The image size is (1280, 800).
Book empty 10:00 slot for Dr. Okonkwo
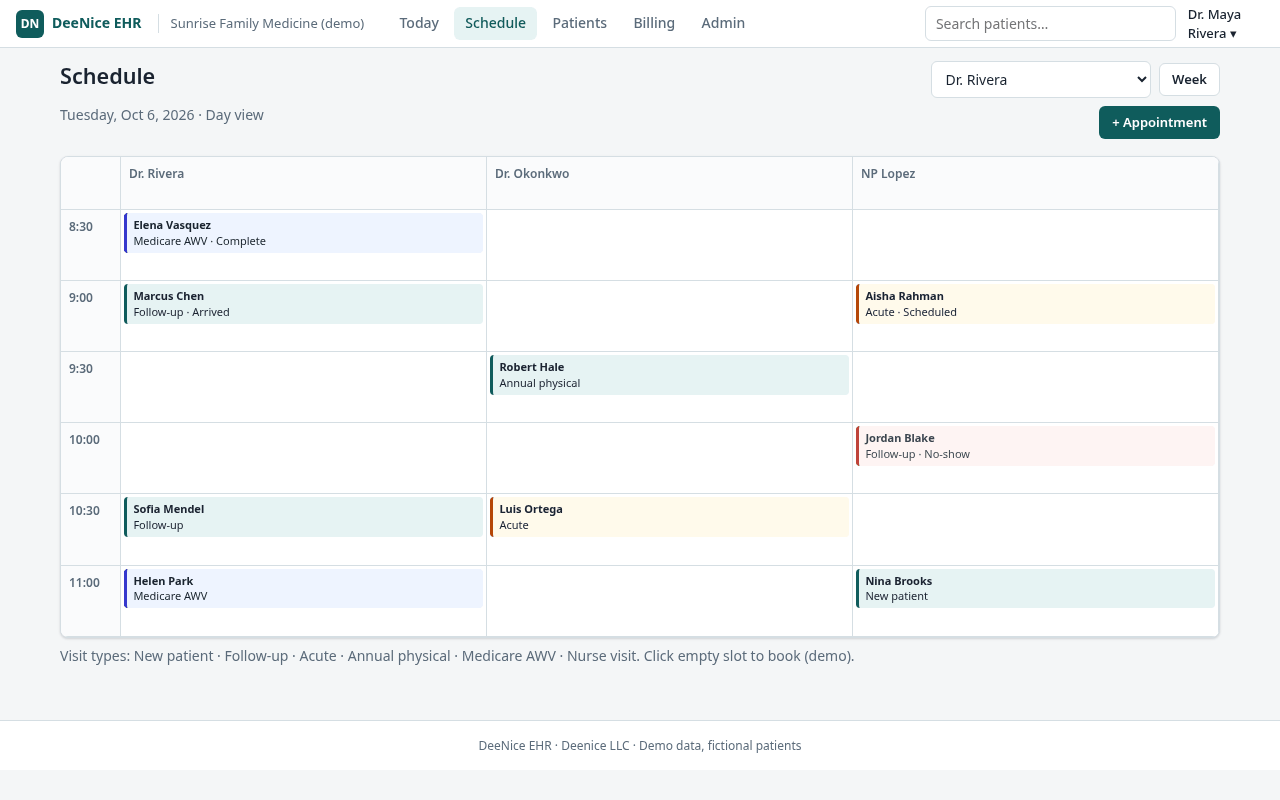(669, 458)
